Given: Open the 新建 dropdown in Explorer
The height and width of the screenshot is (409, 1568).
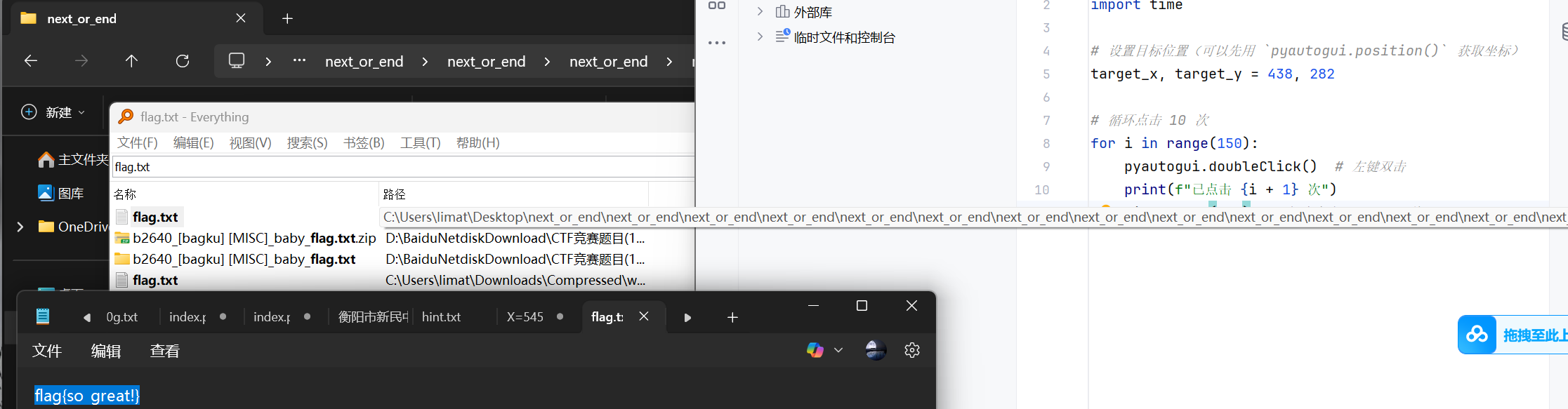Looking at the screenshot, I should [x=54, y=112].
